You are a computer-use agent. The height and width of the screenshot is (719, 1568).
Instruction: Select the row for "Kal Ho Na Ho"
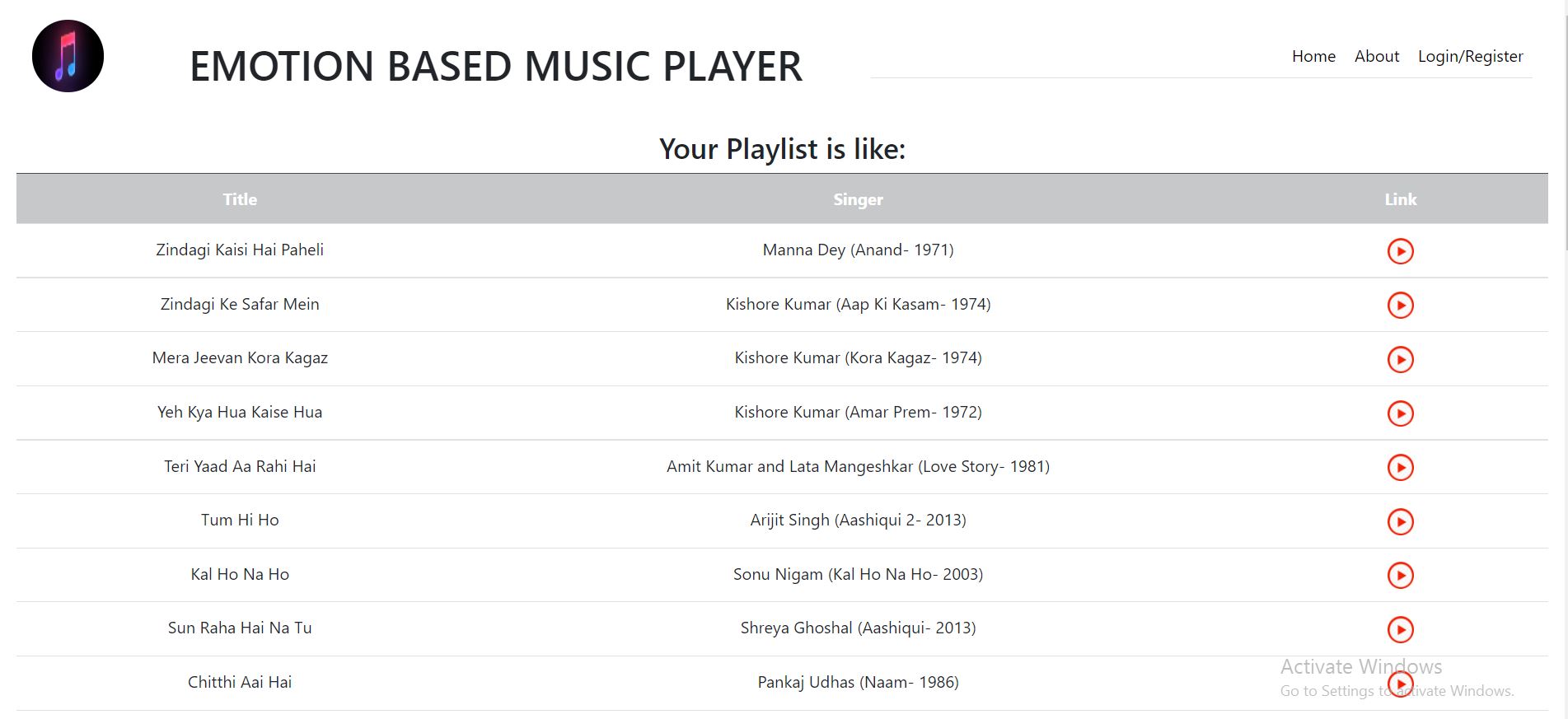[239, 575]
